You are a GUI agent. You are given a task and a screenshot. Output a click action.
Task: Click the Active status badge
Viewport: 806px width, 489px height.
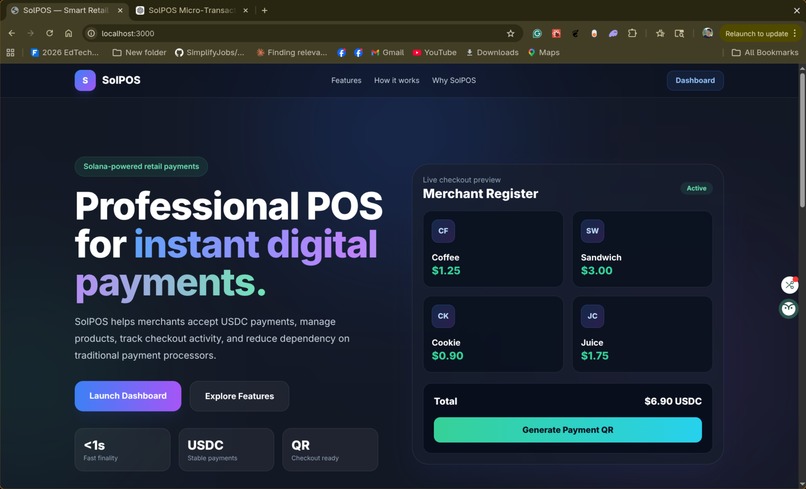pyautogui.click(x=697, y=188)
